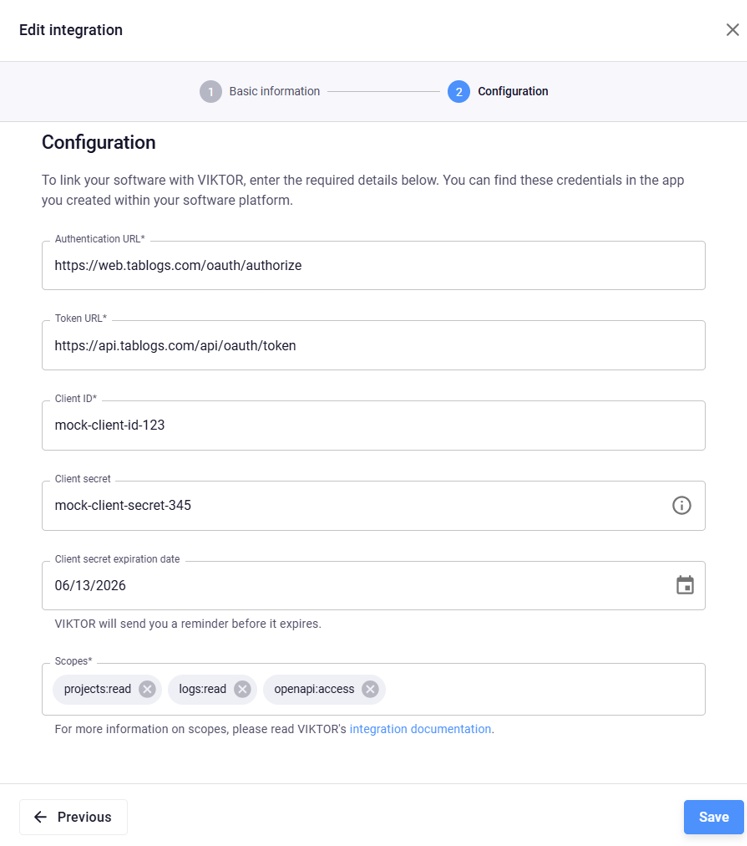The image size is (747, 846).
Task: Open the integration documentation link
Action: (420, 729)
